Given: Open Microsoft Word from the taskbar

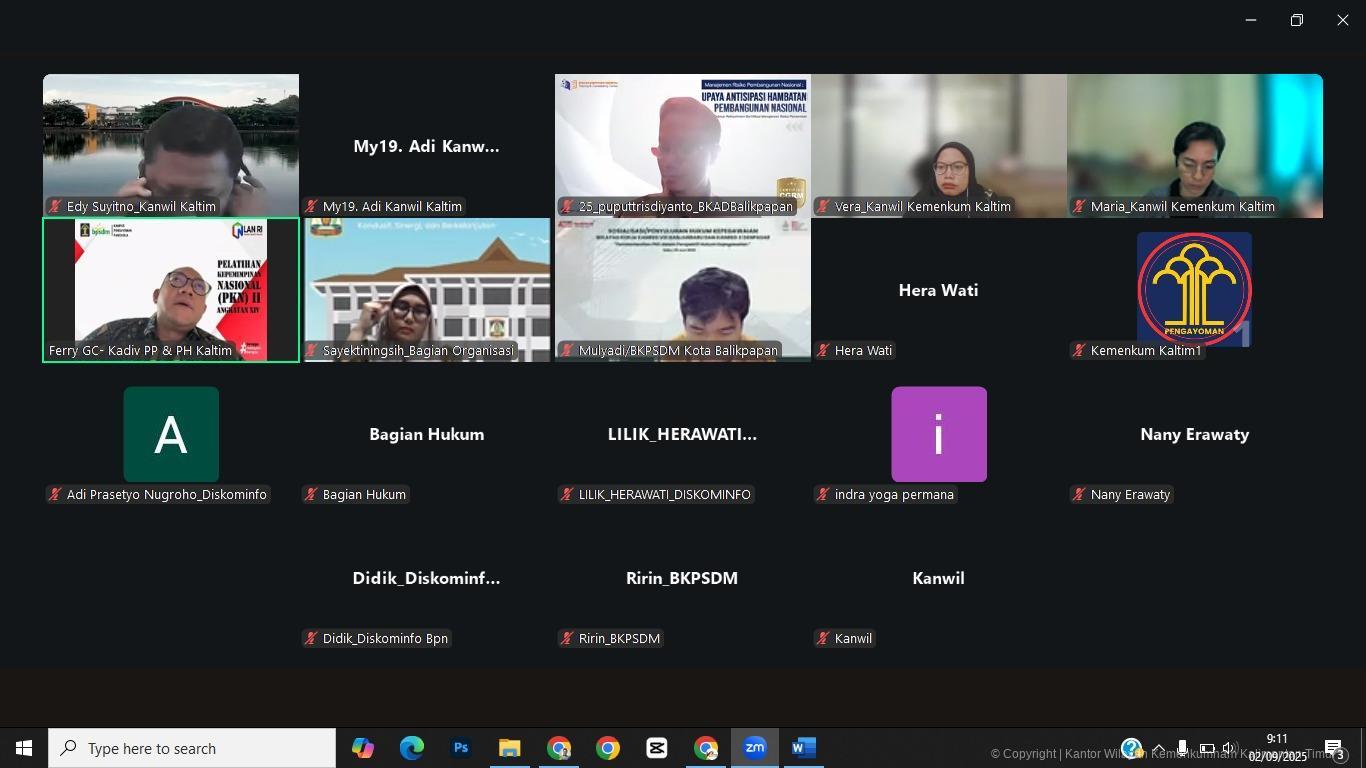Looking at the screenshot, I should 804,748.
